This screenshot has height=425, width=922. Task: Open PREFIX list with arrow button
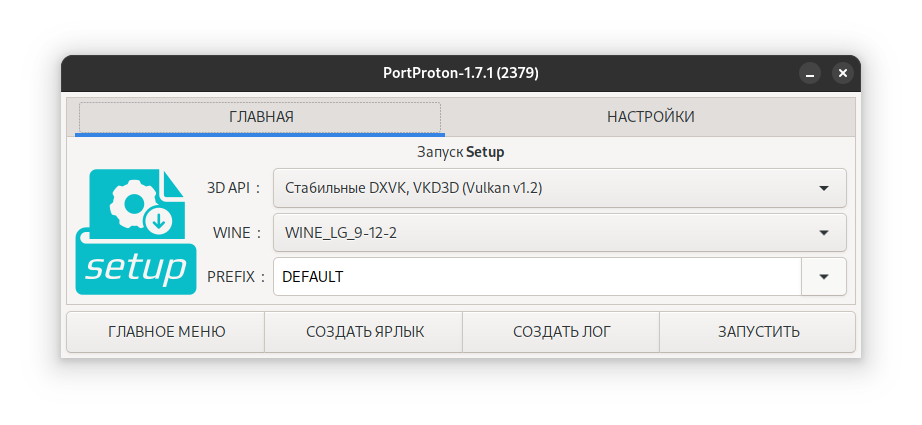[x=824, y=276]
